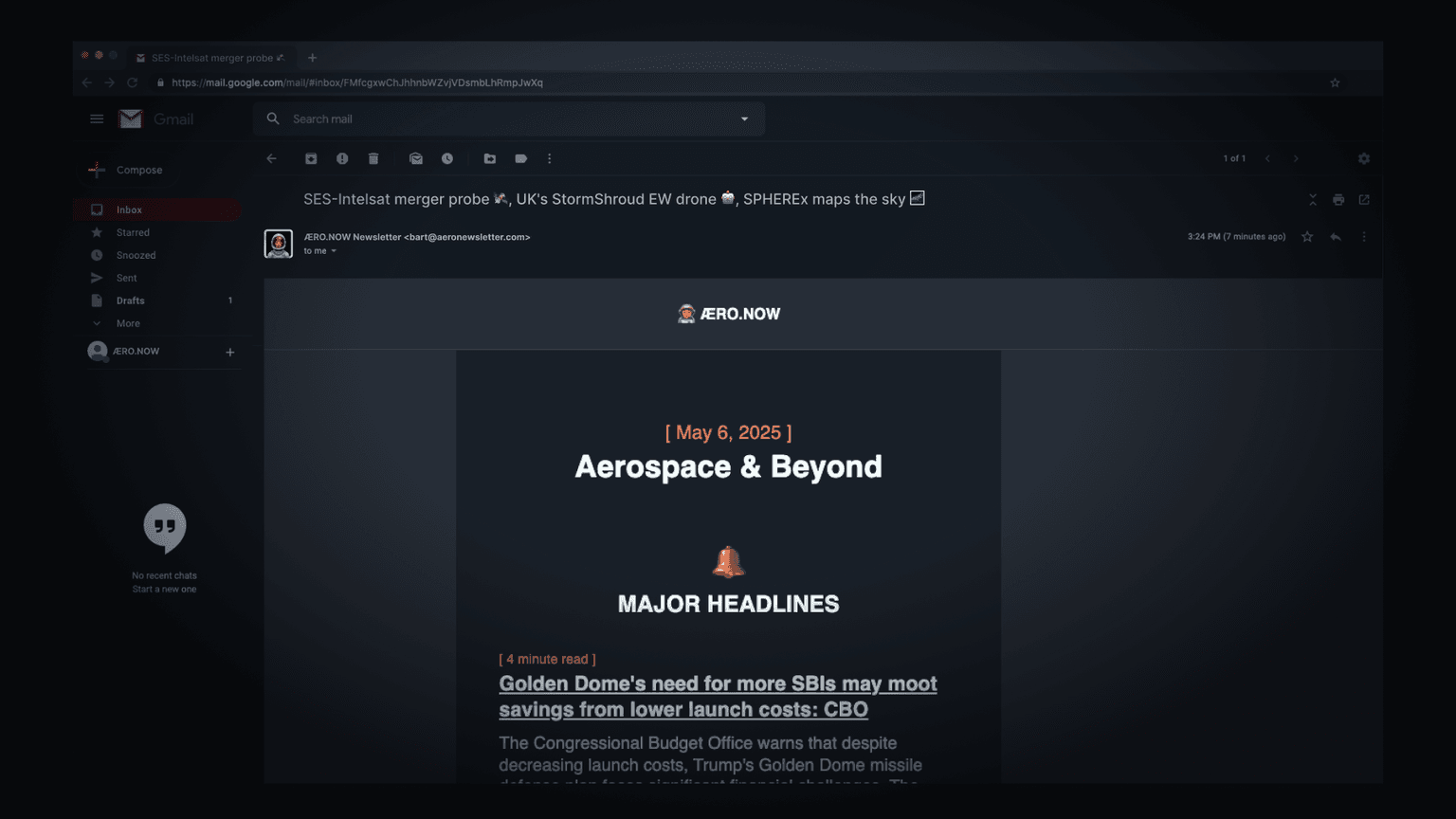The image size is (1456, 819).
Task: Report this email as spam
Action: pyautogui.click(x=342, y=158)
